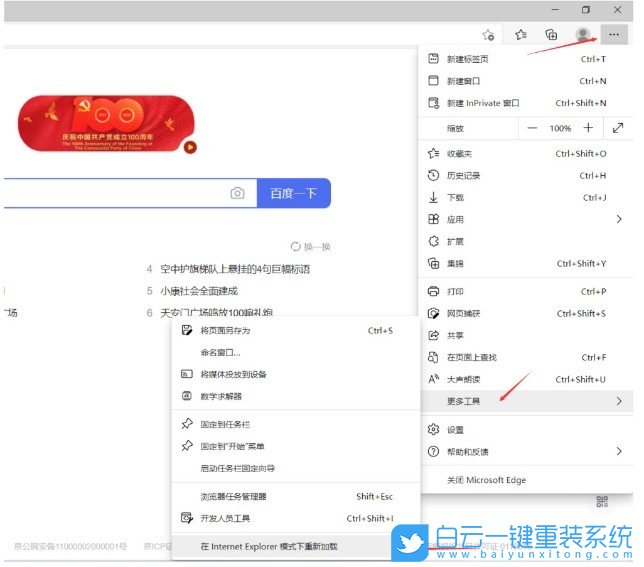Viewport: 644px width, 567px height.
Task: Click the 百度一下 search button
Action: [x=294, y=193]
